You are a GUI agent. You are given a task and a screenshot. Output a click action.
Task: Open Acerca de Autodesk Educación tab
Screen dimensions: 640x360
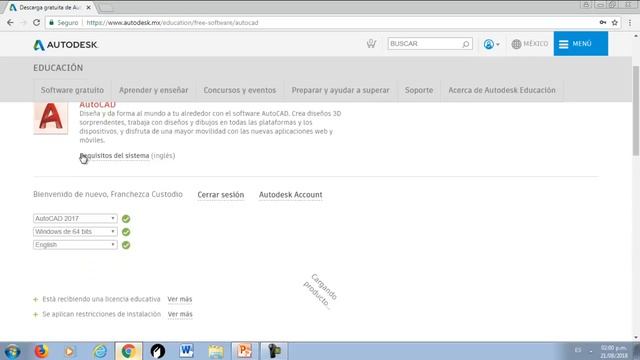coord(502,90)
